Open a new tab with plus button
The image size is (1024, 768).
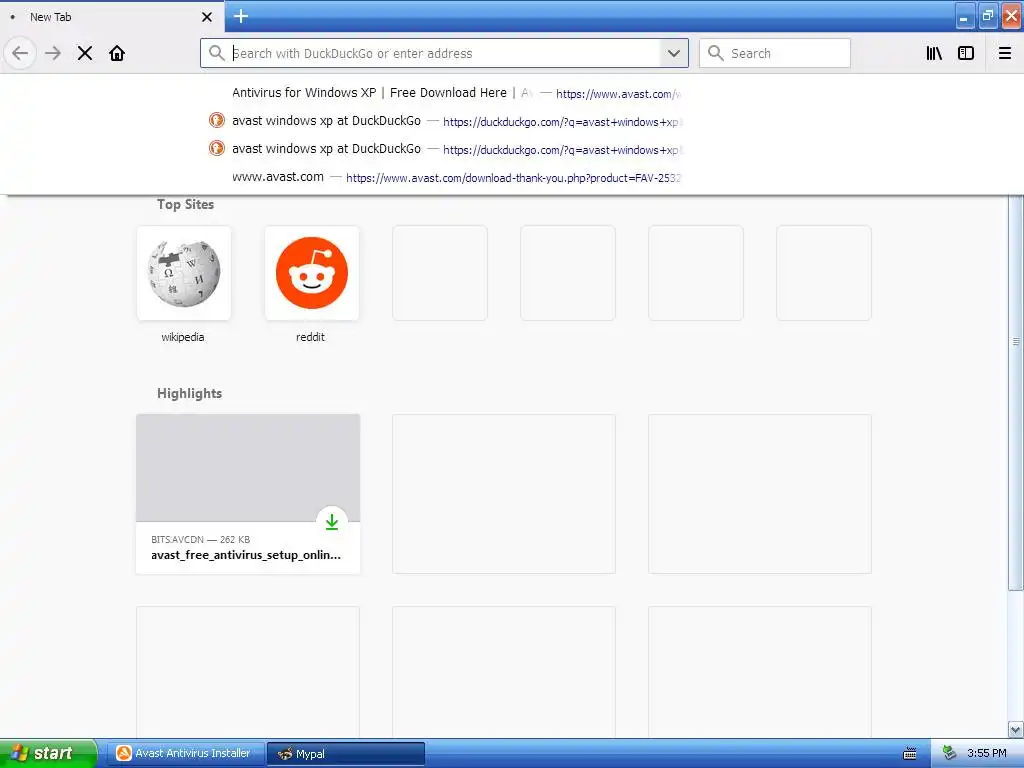[x=241, y=16]
